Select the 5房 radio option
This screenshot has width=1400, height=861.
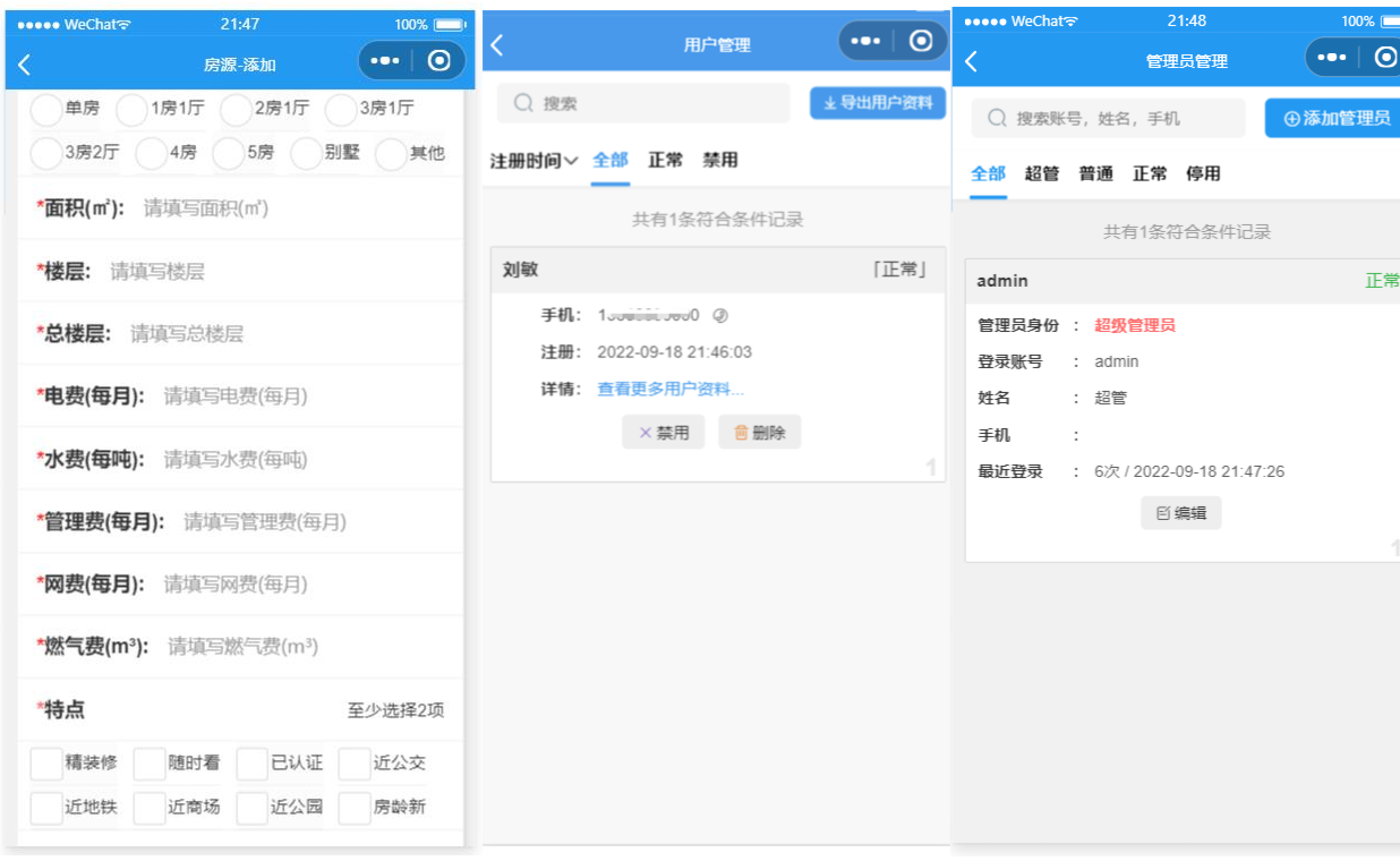click(x=228, y=153)
